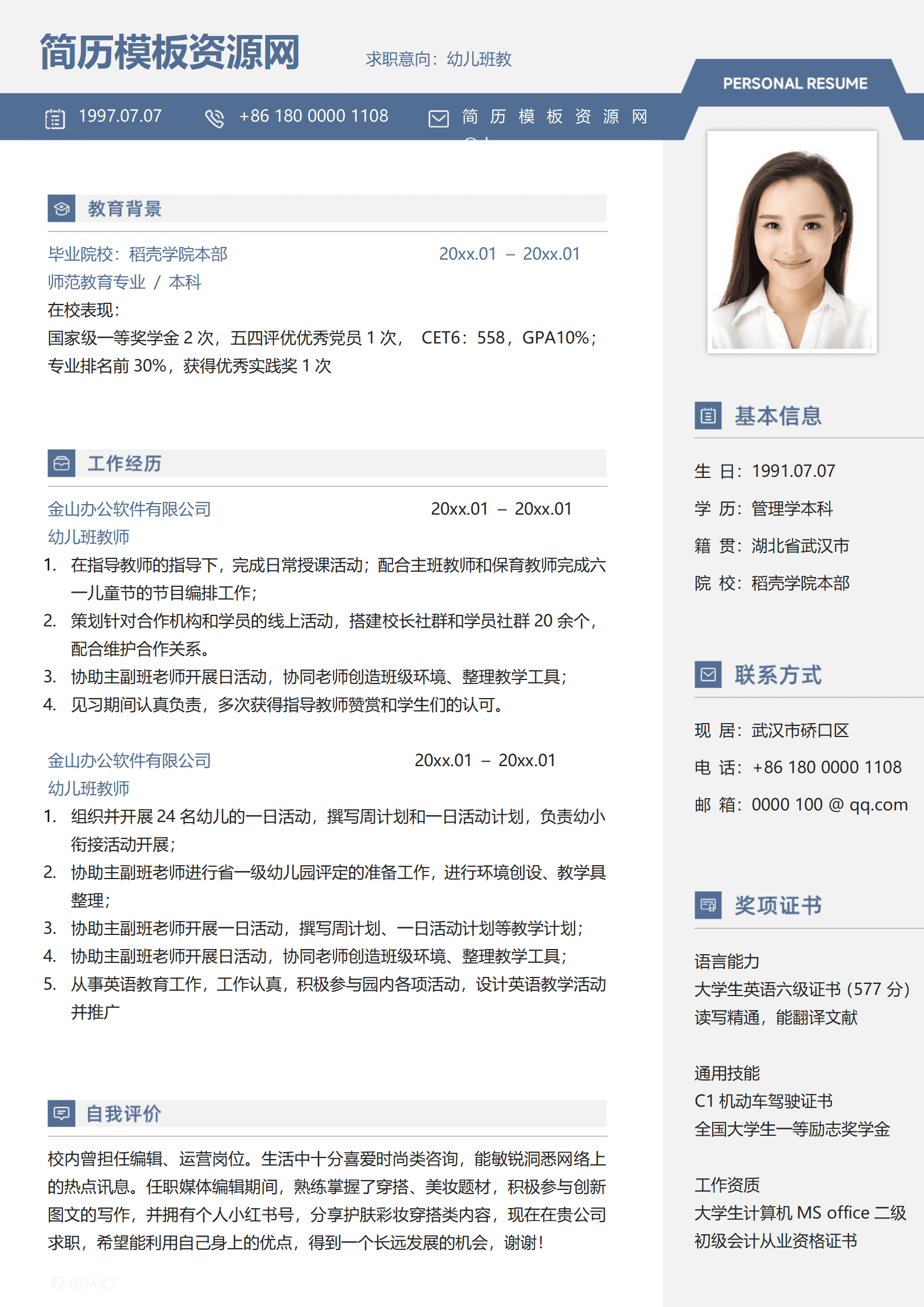Click the chat bubble icon beside 自我评价
The width and height of the screenshot is (924, 1307).
pos(62,1114)
